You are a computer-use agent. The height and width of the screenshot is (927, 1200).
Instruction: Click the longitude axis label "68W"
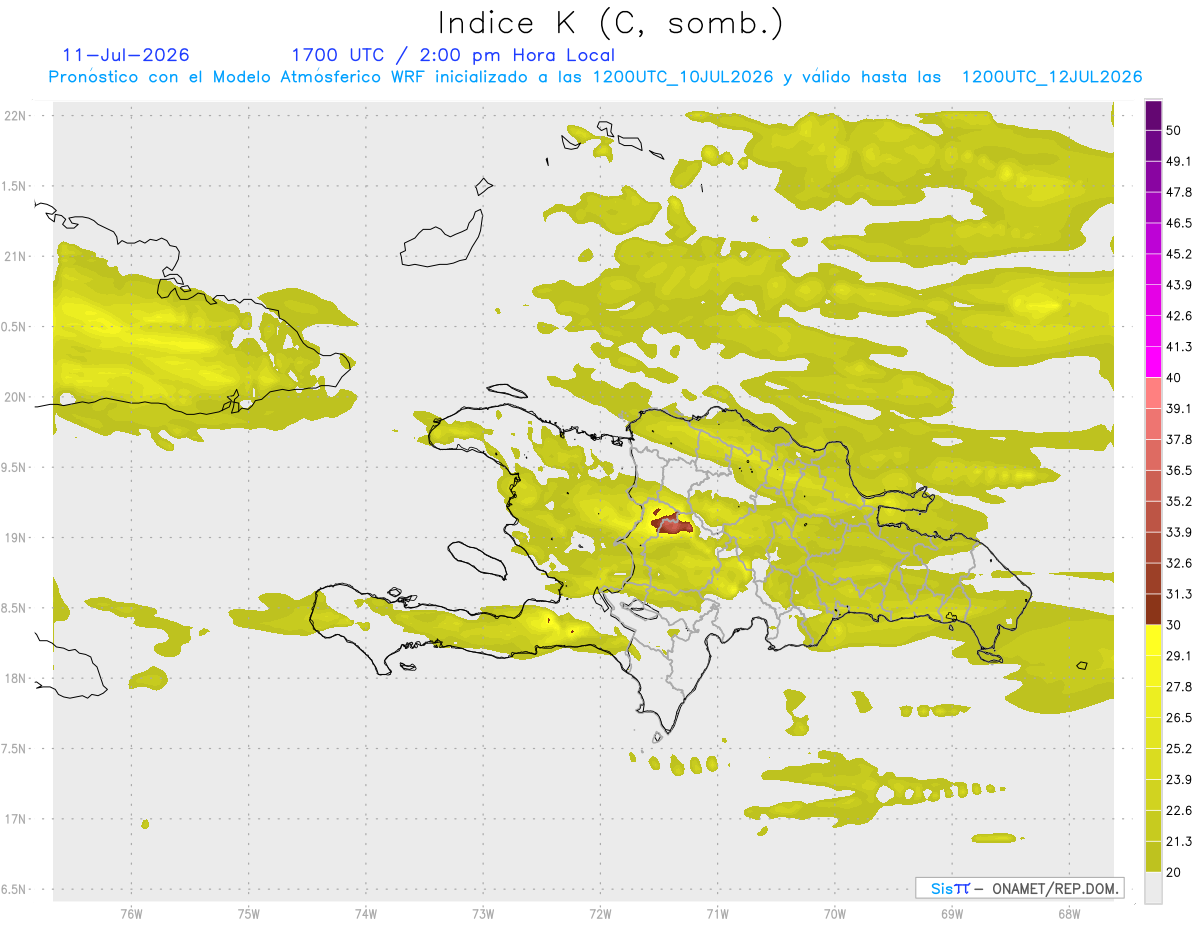pyautogui.click(x=1069, y=914)
